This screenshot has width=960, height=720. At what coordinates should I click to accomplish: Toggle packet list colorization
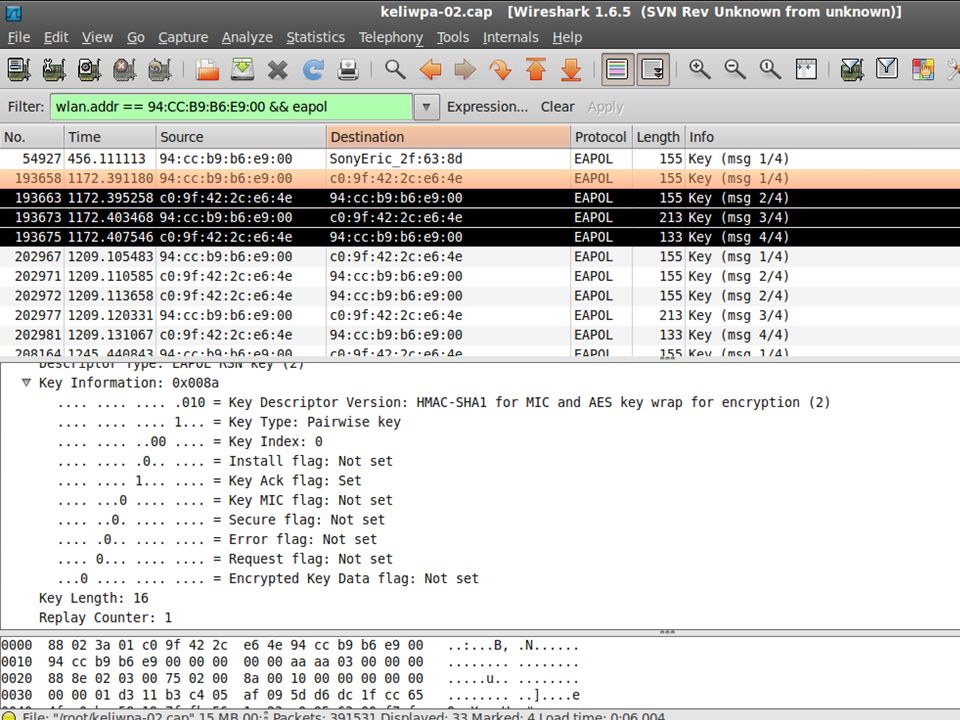(618, 69)
